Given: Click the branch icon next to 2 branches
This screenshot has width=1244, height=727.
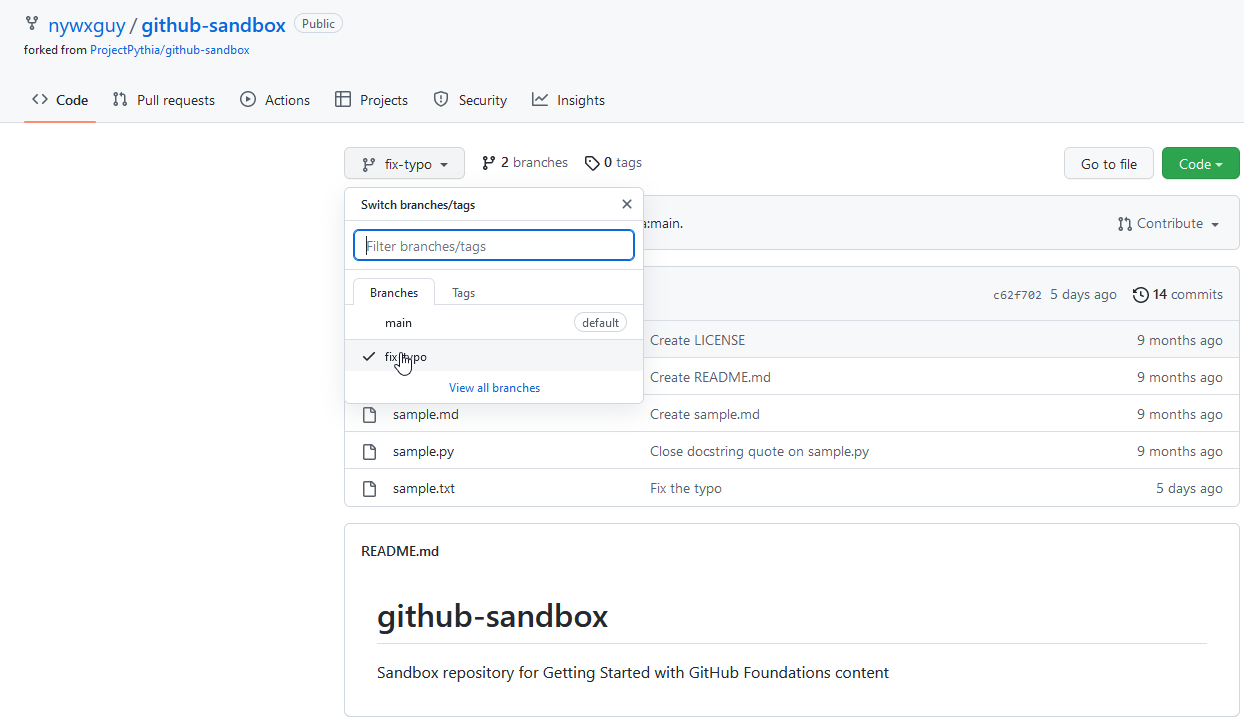Looking at the screenshot, I should (x=489, y=163).
